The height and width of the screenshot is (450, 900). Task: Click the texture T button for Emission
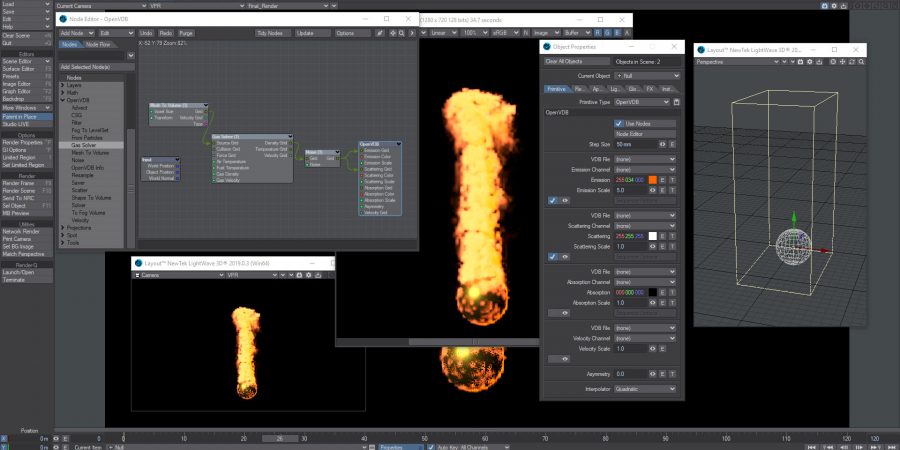(673, 179)
